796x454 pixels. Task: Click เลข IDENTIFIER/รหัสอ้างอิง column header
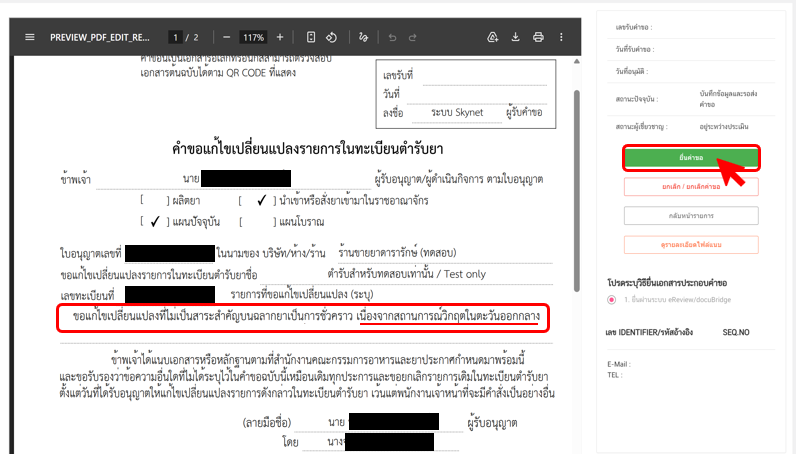(649, 332)
